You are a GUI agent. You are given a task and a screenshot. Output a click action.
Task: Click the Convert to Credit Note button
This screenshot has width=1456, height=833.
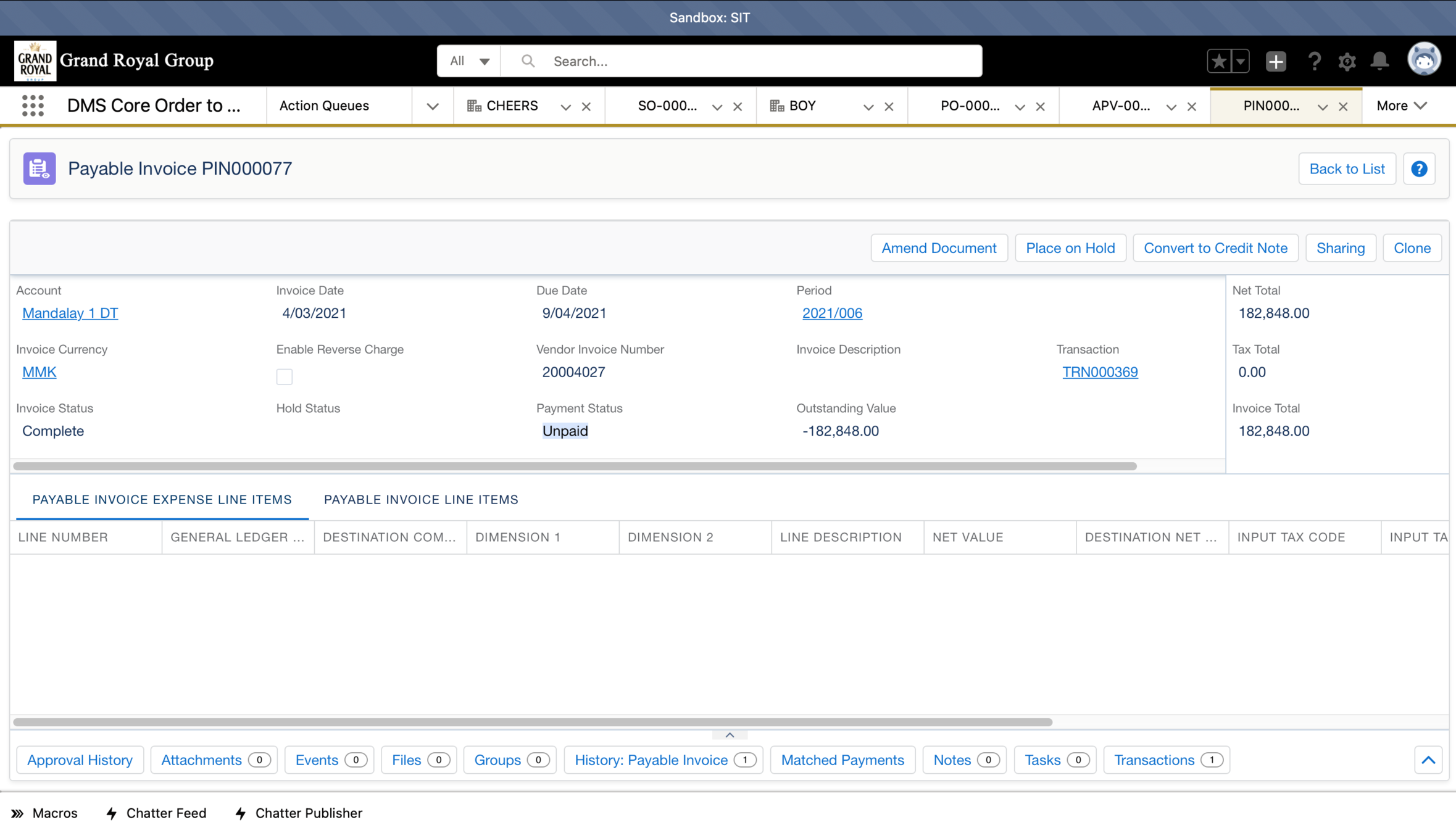(x=1215, y=247)
